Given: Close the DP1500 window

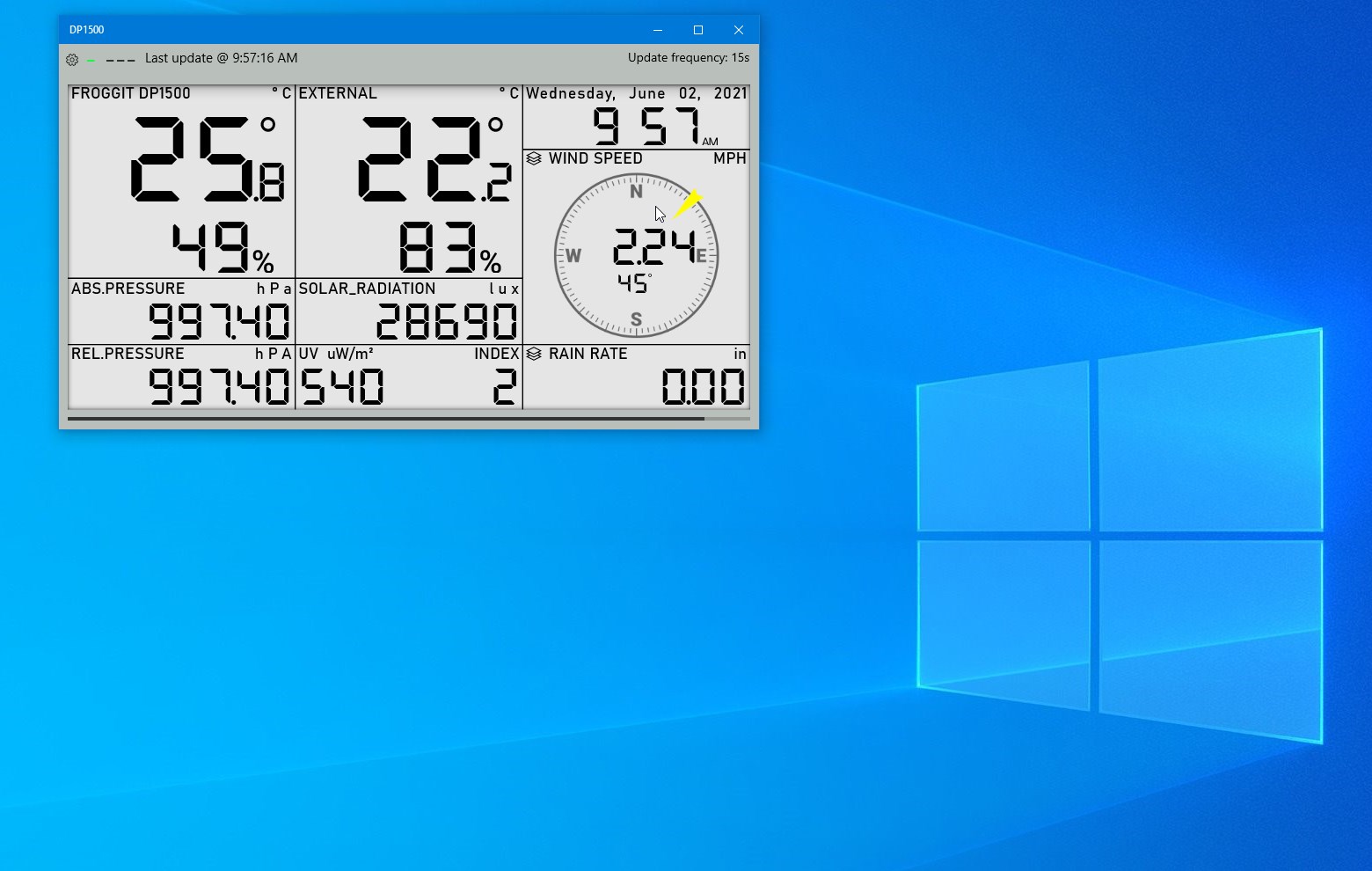Looking at the screenshot, I should 739,30.
